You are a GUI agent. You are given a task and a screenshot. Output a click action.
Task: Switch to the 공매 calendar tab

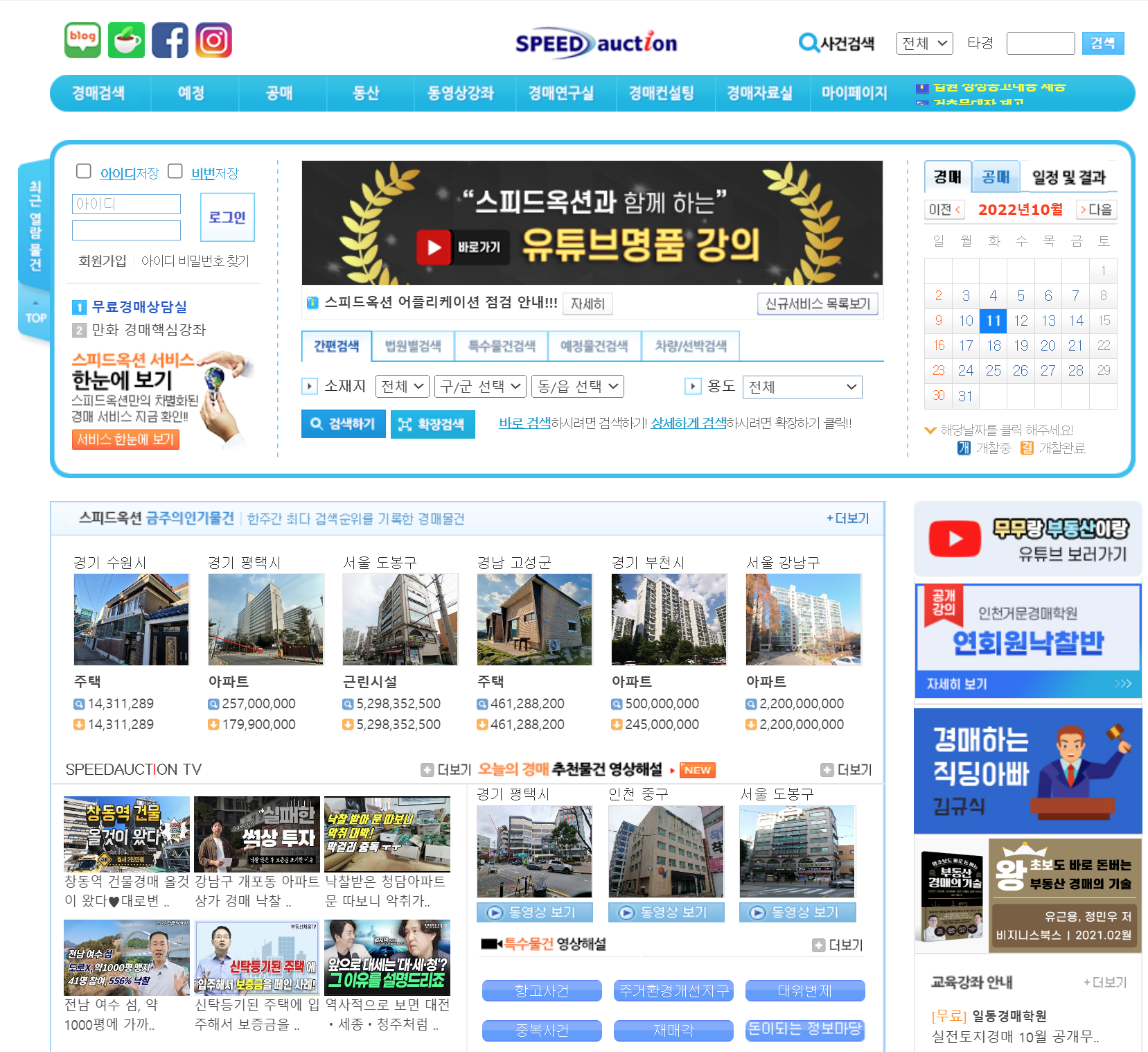(x=996, y=176)
